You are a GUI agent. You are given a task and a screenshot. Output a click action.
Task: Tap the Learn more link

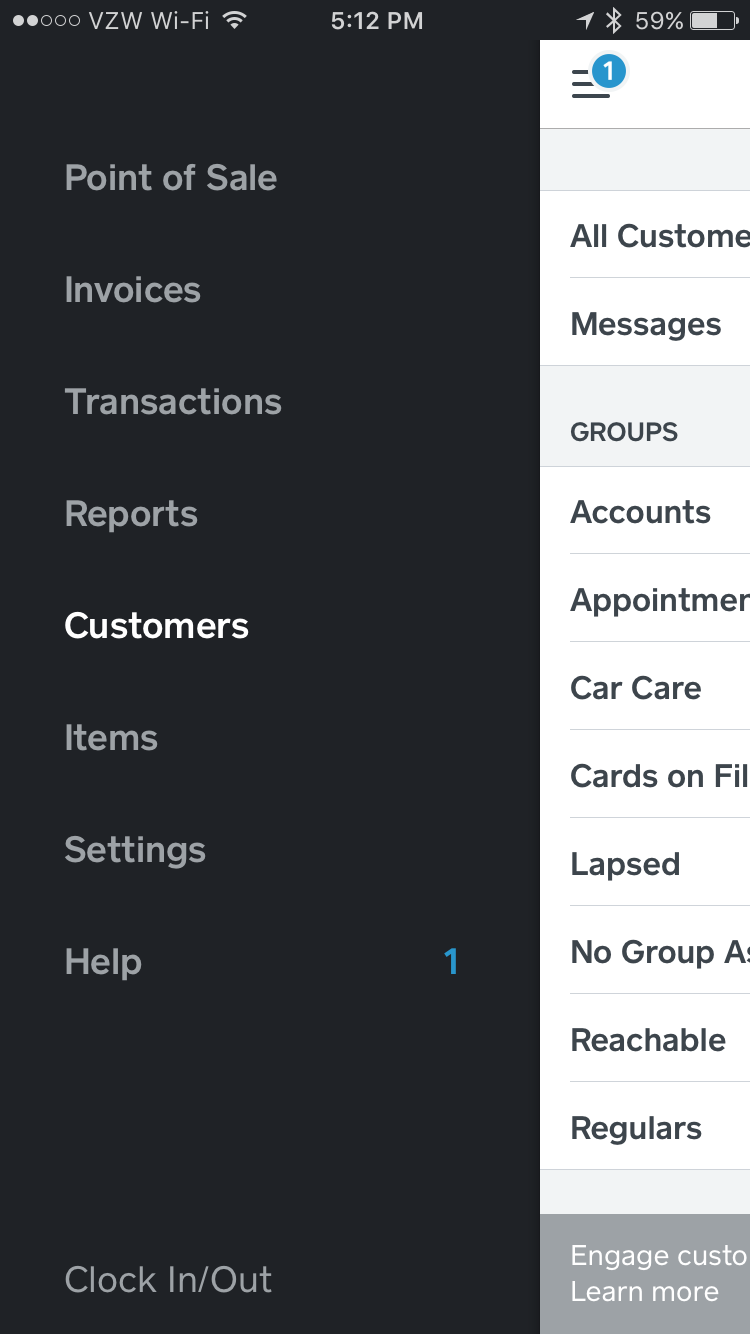tap(645, 1291)
